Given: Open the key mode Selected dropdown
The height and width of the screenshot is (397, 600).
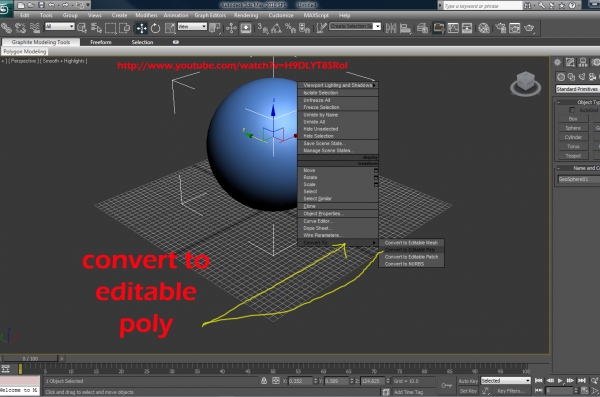Looking at the screenshot, I should point(505,381).
